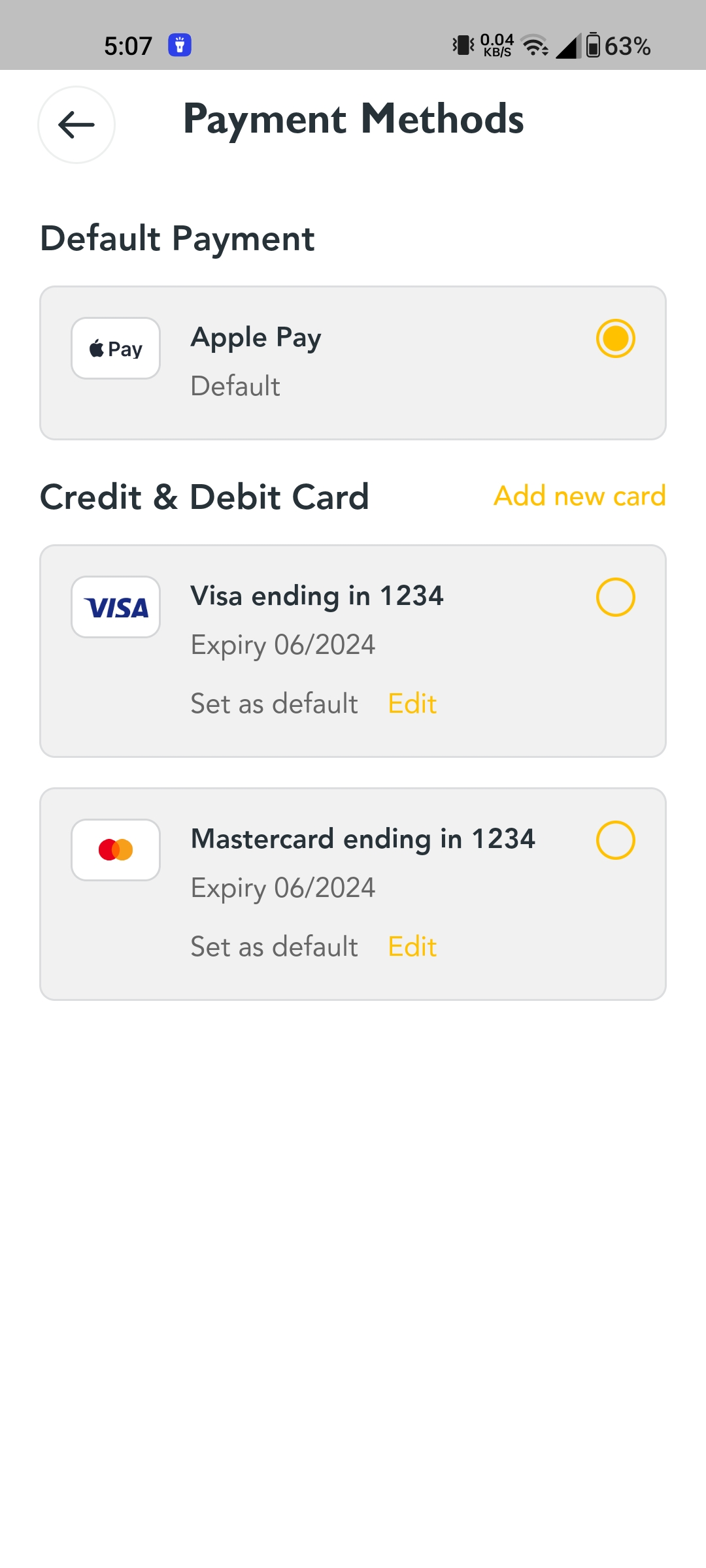Tap the battery status icon
The width and height of the screenshot is (706, 1568).
593,45
